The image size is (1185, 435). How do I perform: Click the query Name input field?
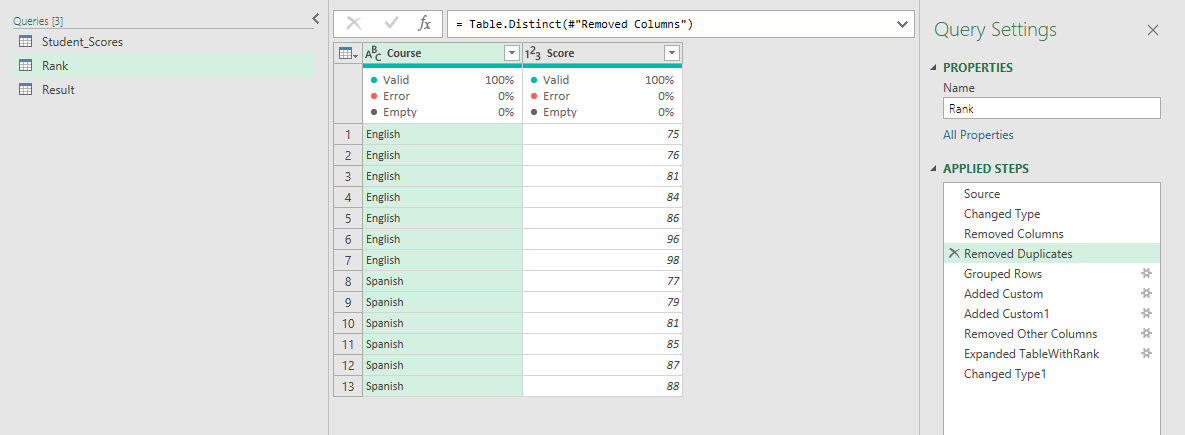[1051, 108]
